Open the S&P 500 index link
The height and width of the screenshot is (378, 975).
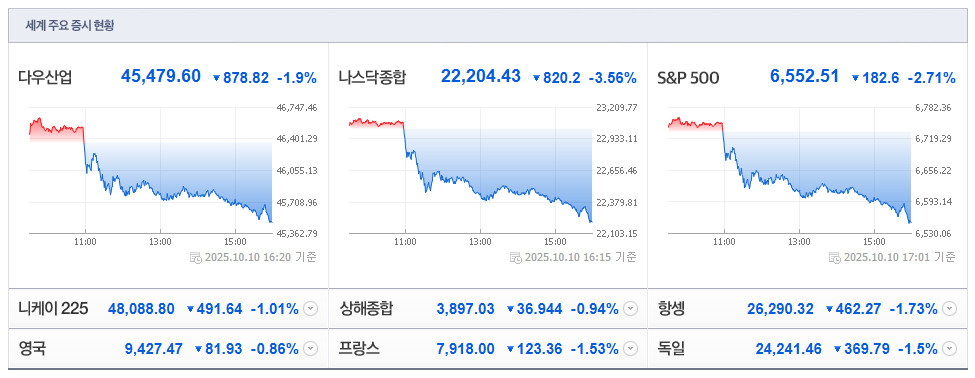pos(688,78)
